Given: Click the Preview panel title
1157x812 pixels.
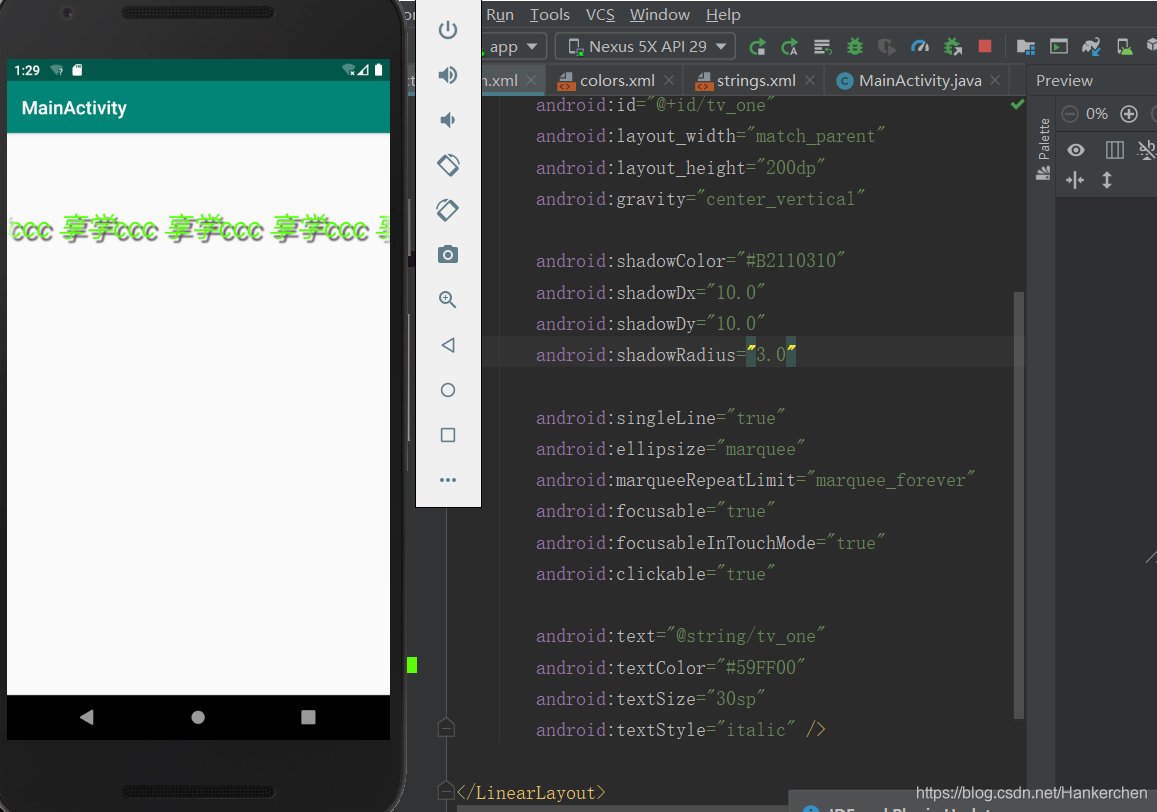Looking at the screenshot, I should [x=1064, y=80].
